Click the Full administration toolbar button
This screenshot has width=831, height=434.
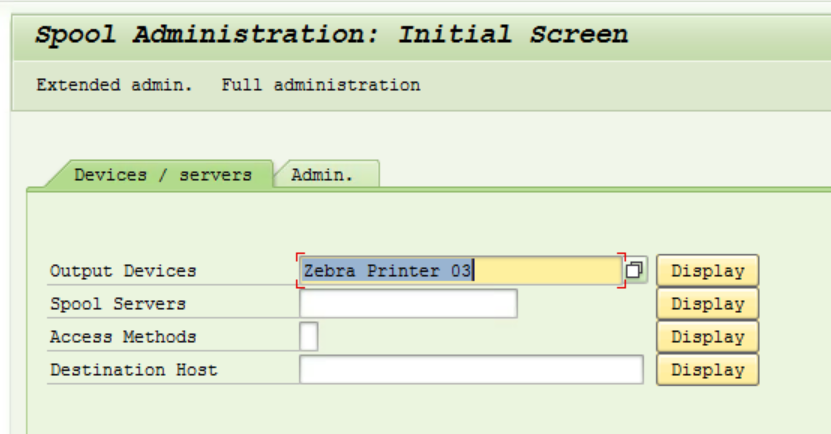[321, 85]
